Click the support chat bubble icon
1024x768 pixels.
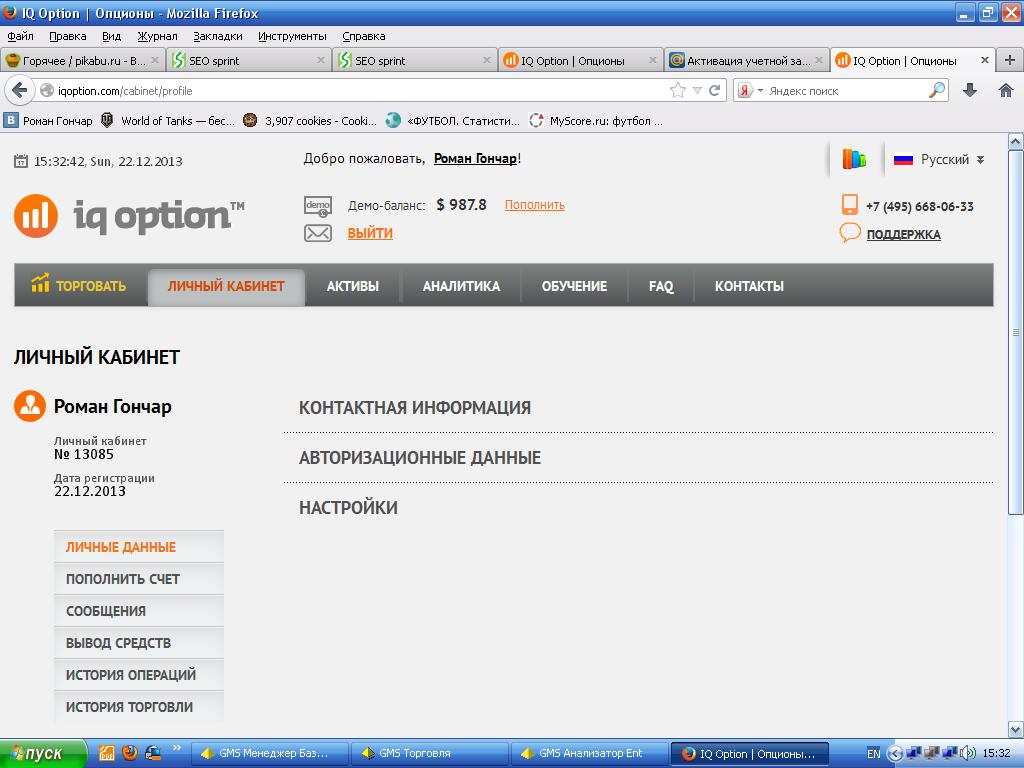850,232
